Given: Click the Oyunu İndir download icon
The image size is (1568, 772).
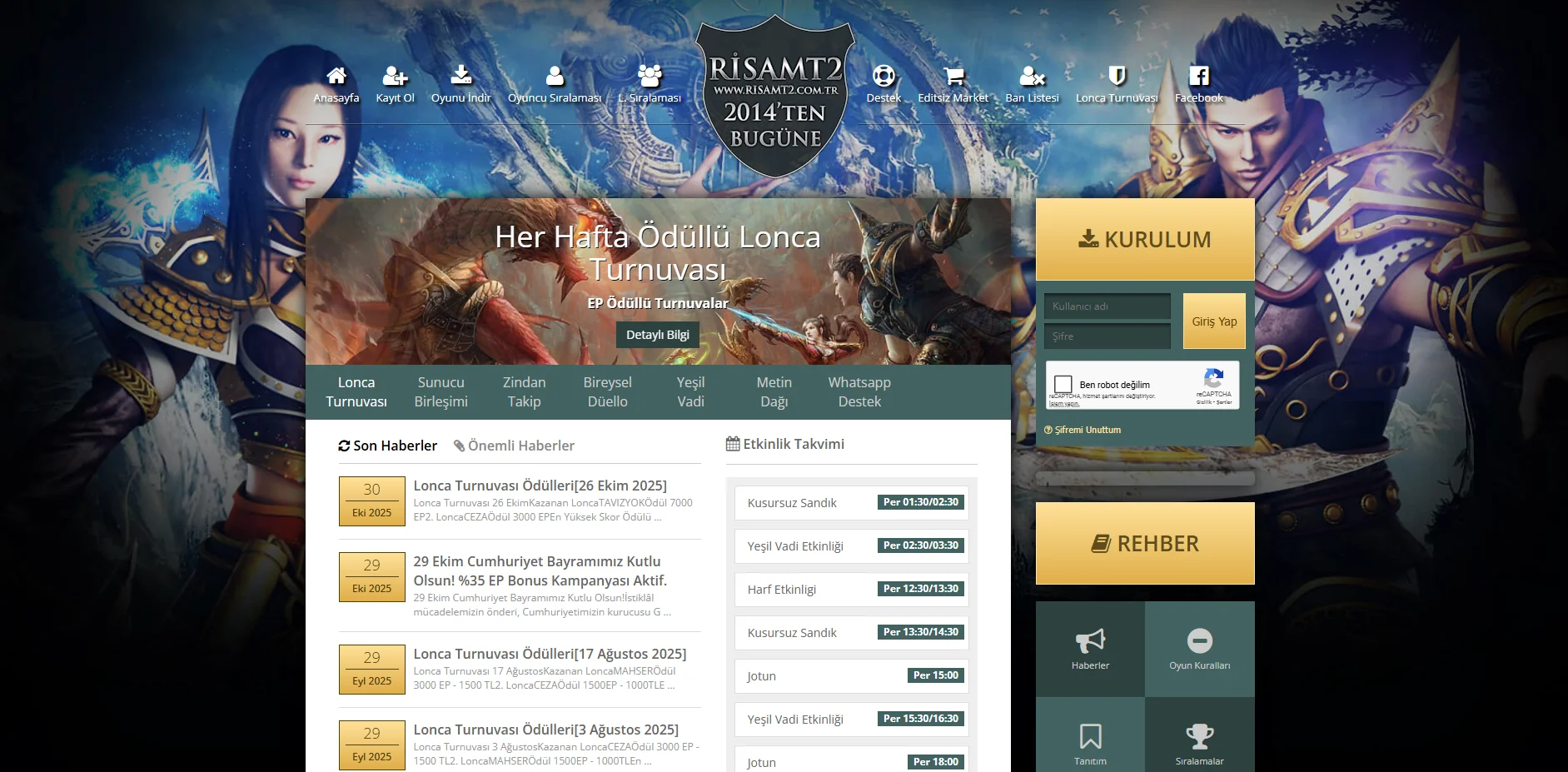Looking at the screenshot, I should click(460, 76).
